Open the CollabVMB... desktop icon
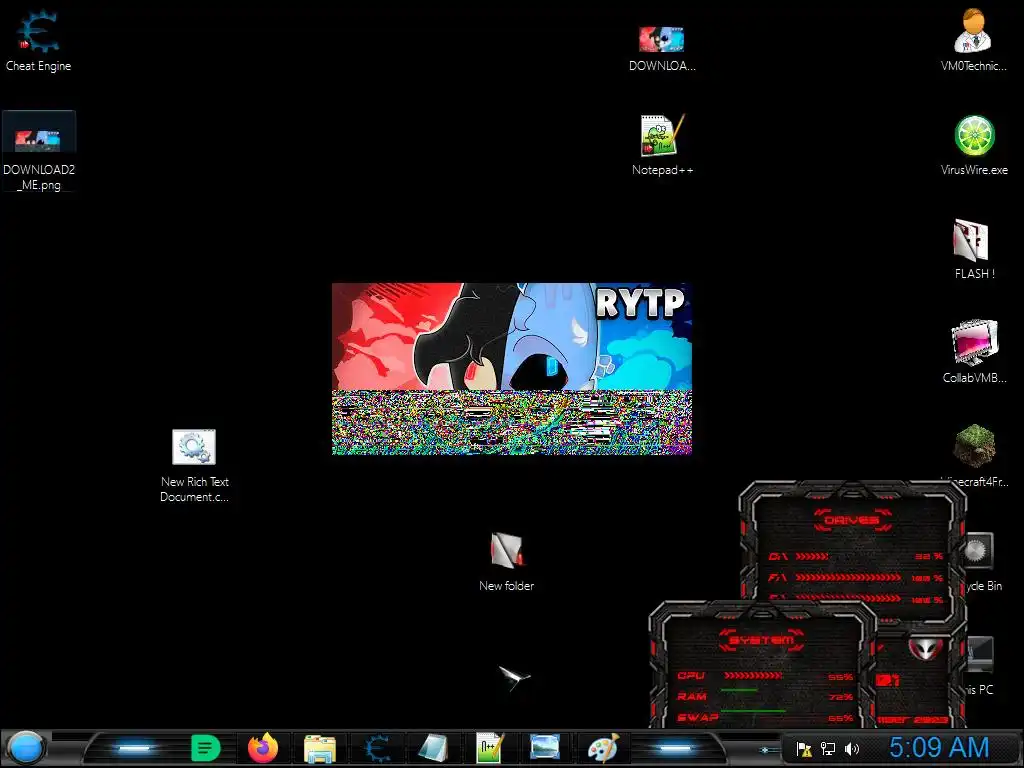Image resolution: width=1024 pixels, height=768 pixels. coord(974,353)
